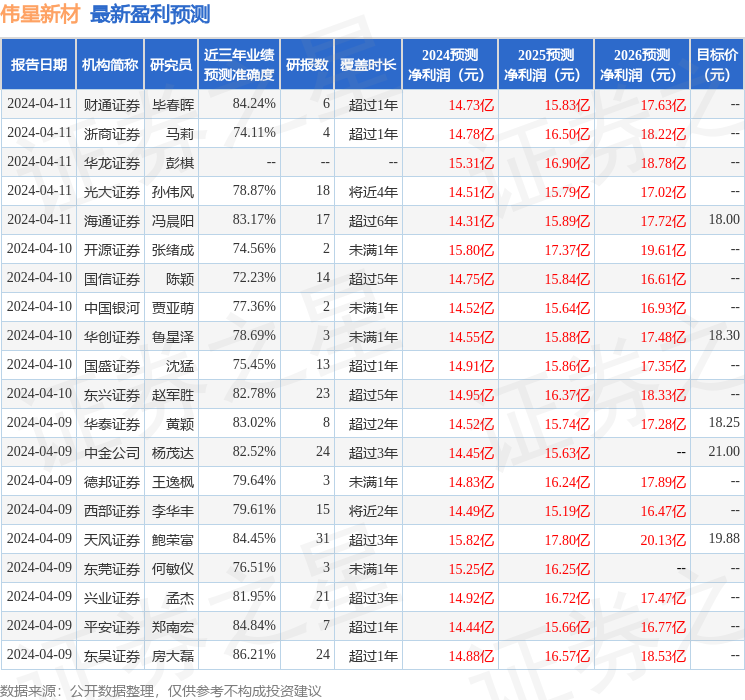Viewport: 745px width, 700px height.
Task: Click the 2025预测净利润 column header
Action: click(x=546, y=64)
